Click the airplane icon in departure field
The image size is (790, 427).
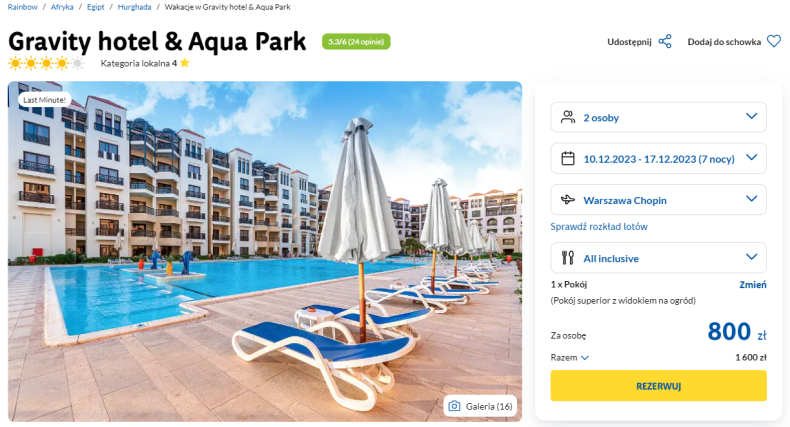(568, 200)
